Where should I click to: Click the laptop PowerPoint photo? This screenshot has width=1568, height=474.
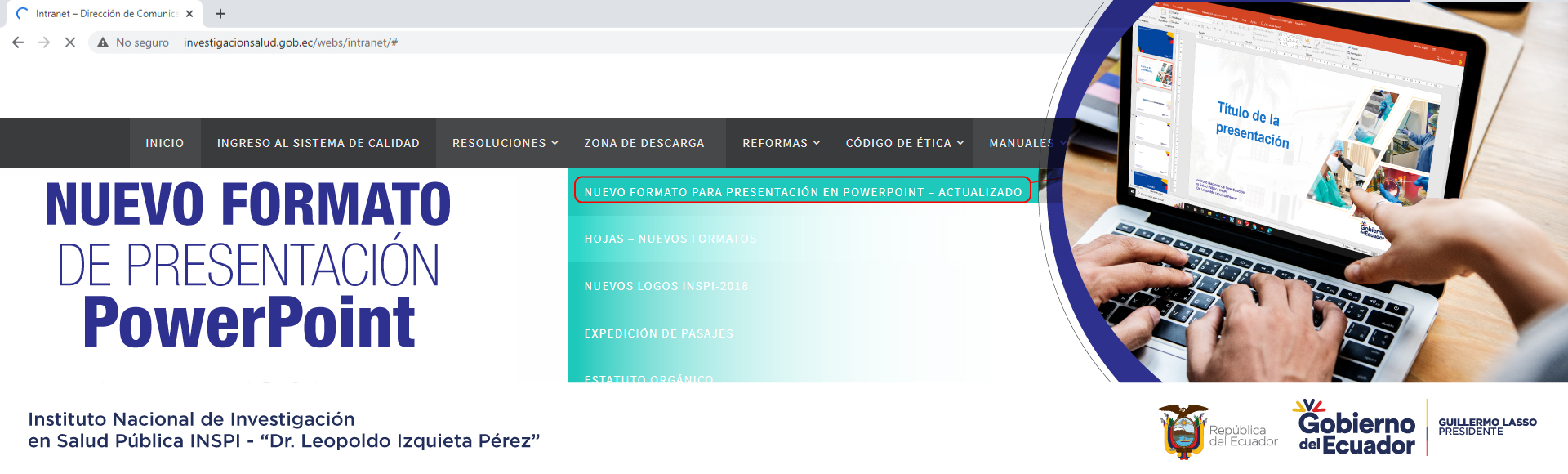click(1307, 192)
